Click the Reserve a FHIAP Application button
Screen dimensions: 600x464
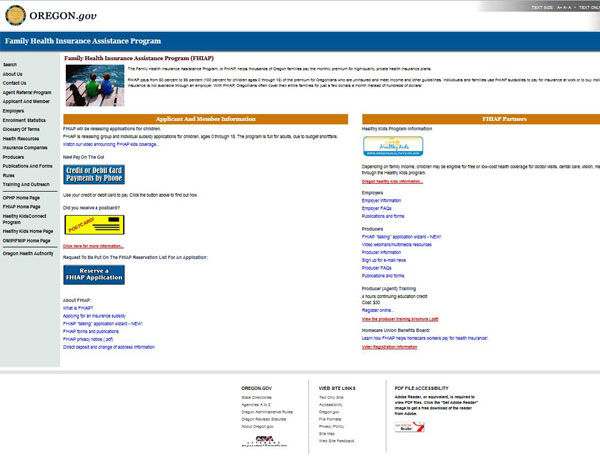tap(94, 275)
